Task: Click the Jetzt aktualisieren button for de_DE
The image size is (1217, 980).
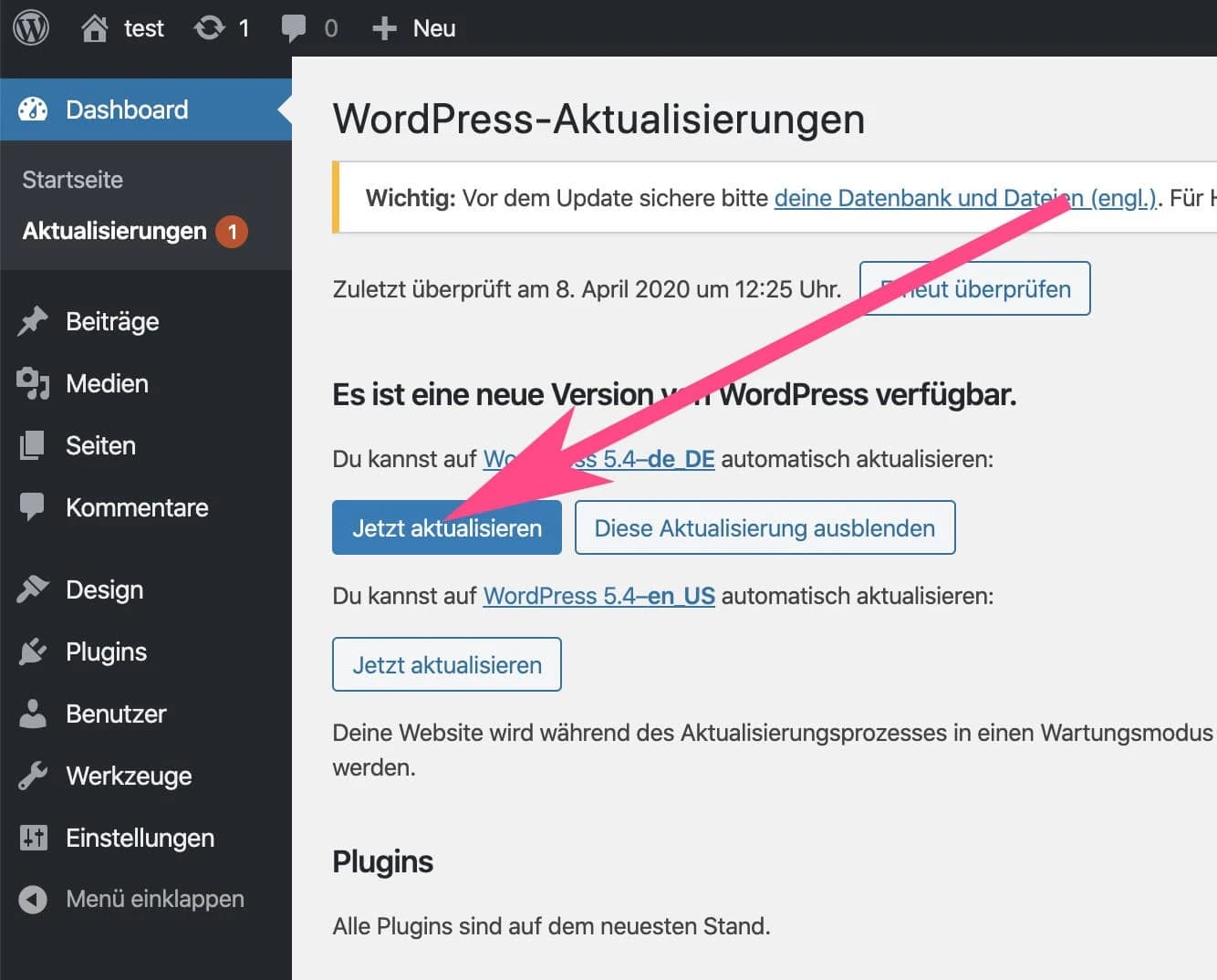Action: point(446,527)
